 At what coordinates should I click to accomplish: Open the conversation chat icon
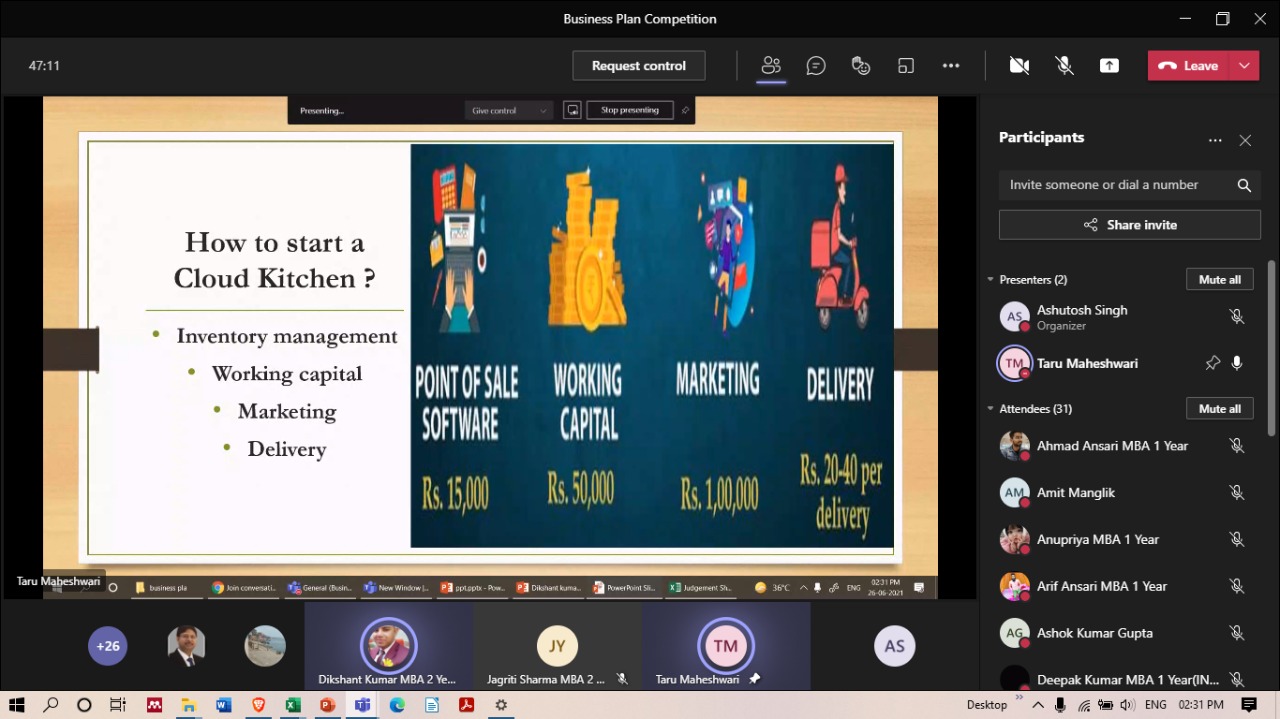[816, 66]
